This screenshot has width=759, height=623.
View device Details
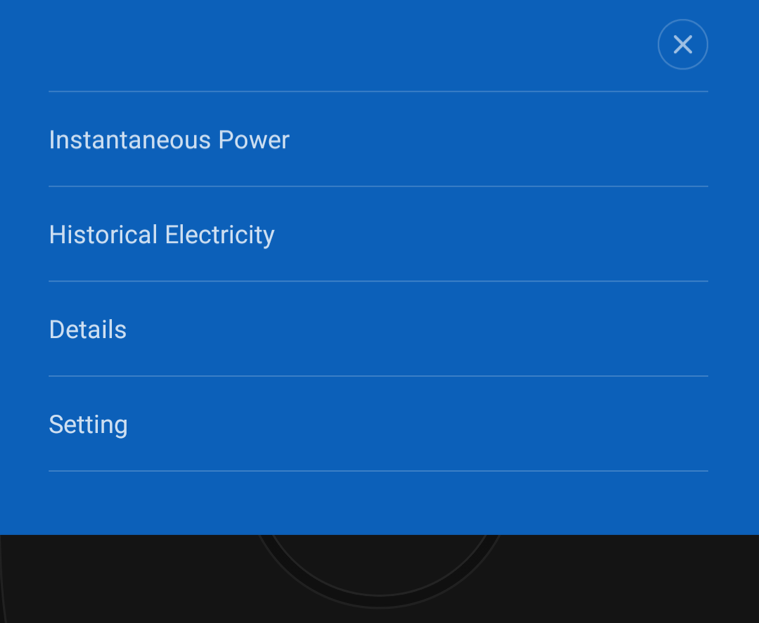point(88,330)
